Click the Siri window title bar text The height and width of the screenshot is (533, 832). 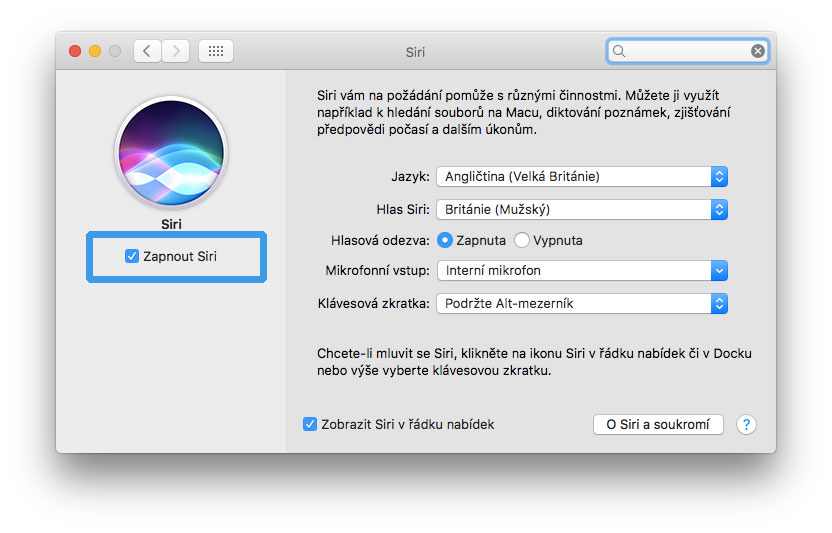(415, 51)
